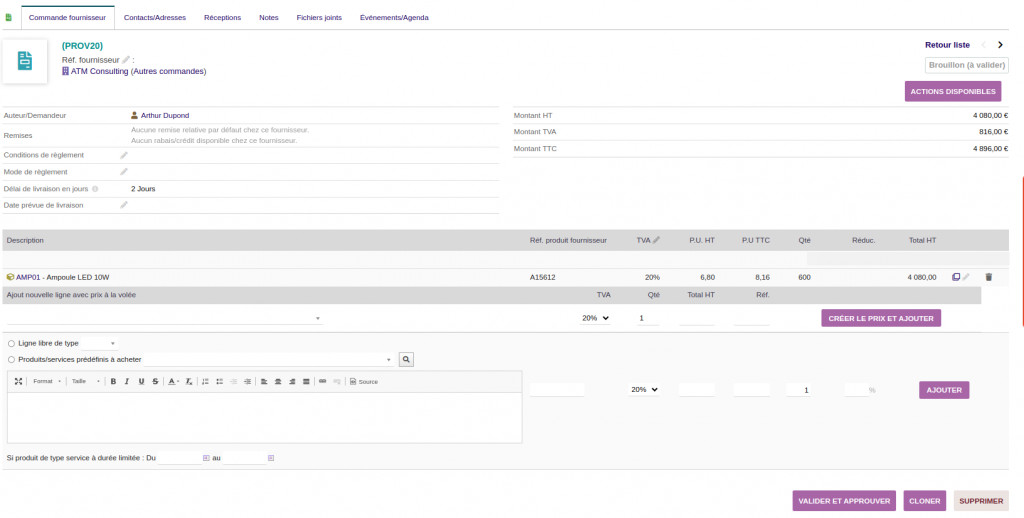Click the search magnifier beside predefined products
The image size is (1024, 518).
click(406, 359)
